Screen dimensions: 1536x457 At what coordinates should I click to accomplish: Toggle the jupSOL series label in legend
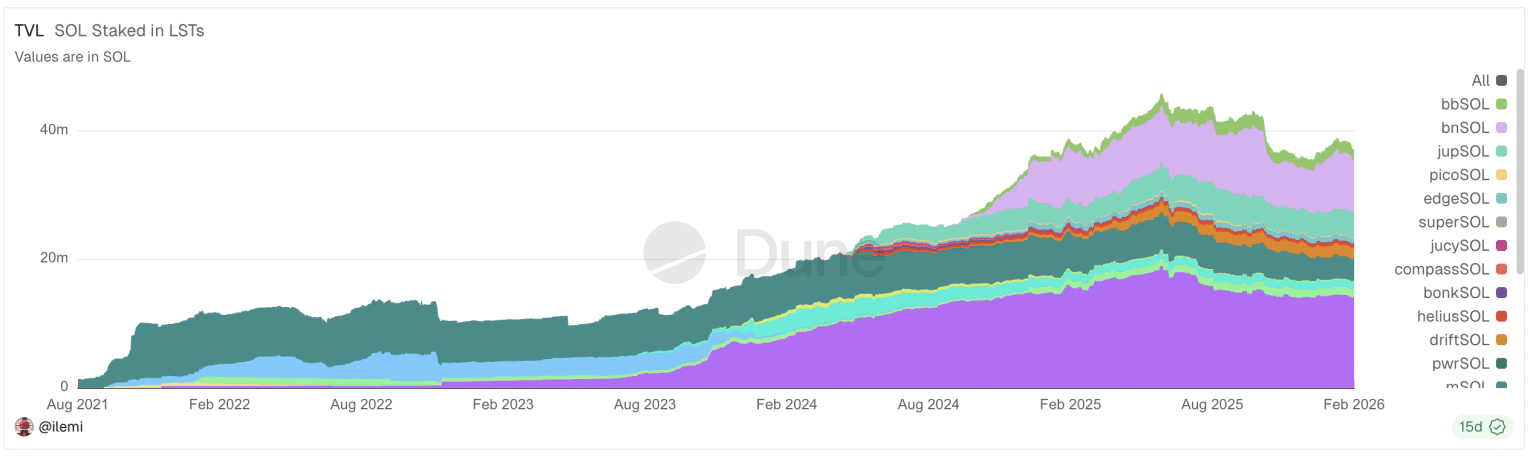tap(1464, 151)
